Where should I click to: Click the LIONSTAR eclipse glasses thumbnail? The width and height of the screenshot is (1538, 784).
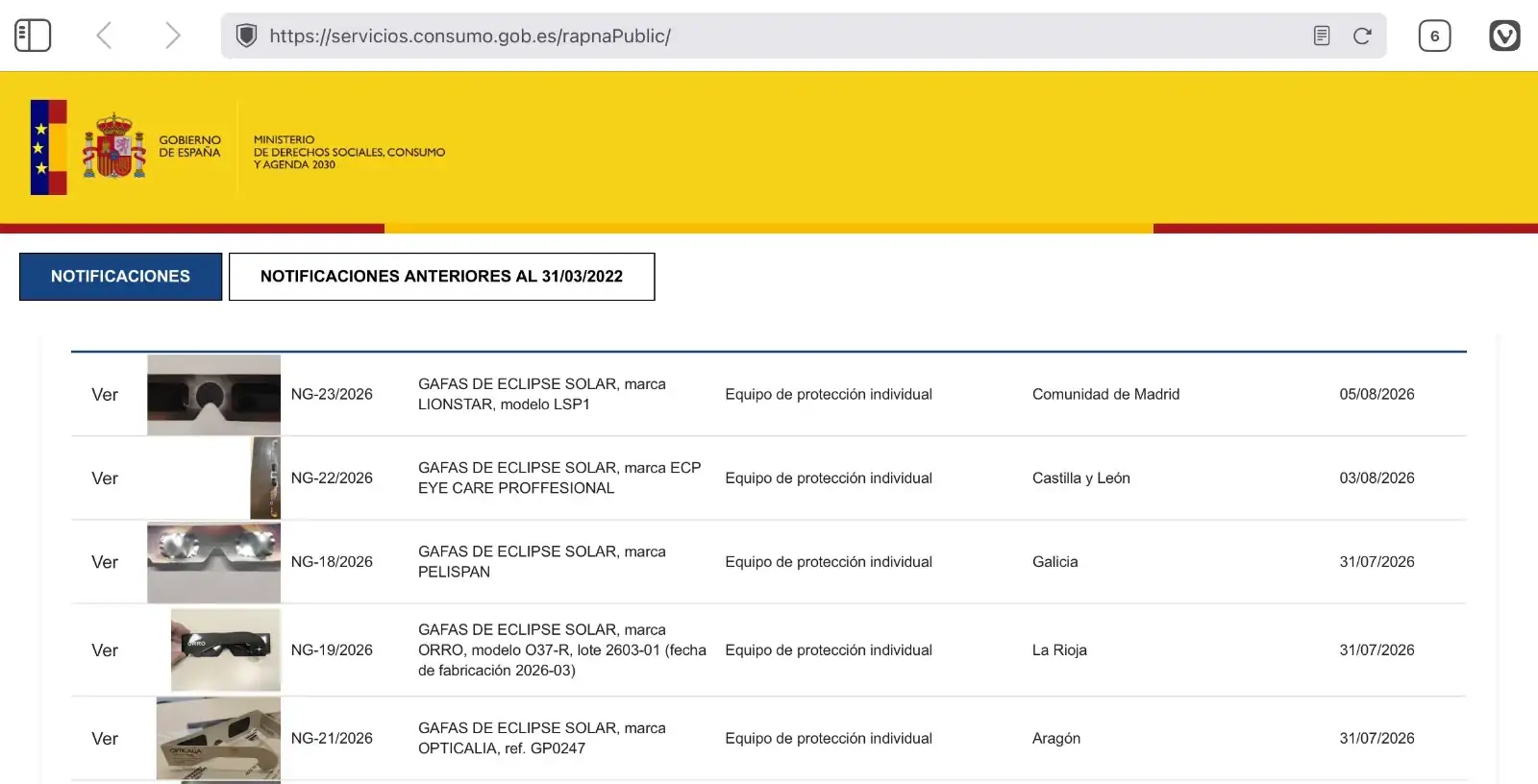pos(213,395)
